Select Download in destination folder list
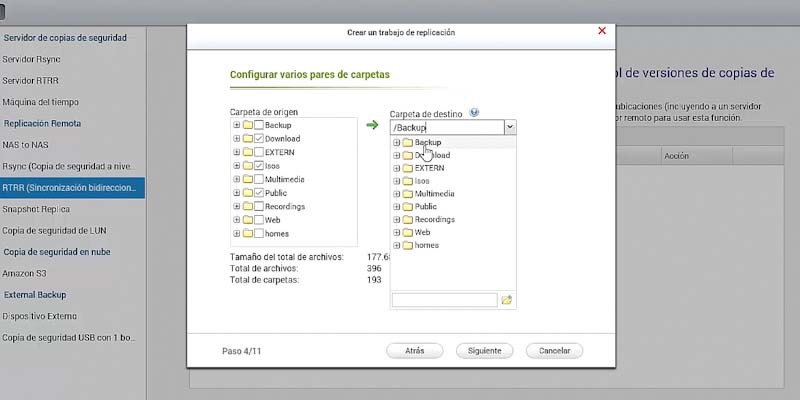800x400 pixels. coord(433,155)
